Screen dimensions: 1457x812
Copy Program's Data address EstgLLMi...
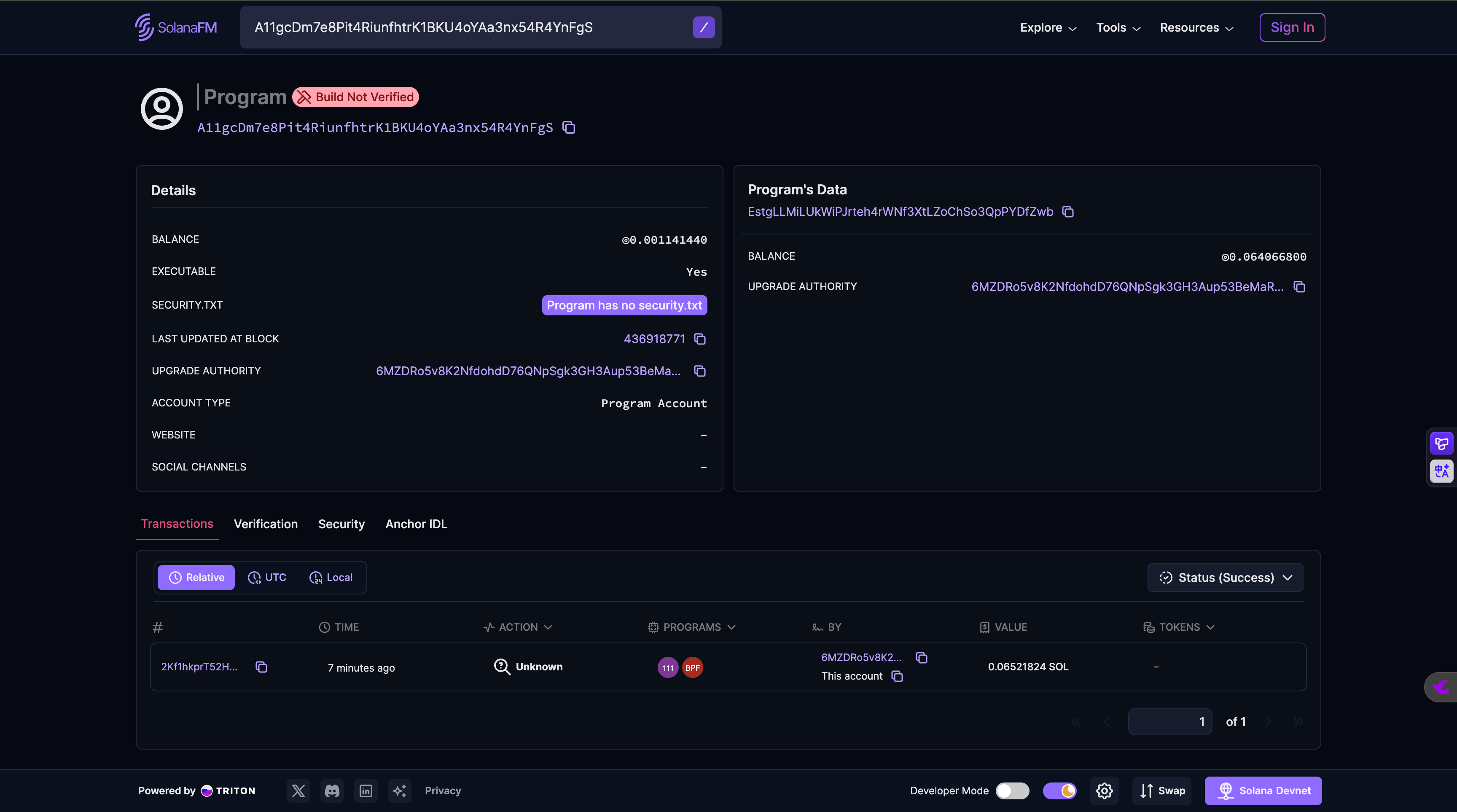click(1068, 212)
